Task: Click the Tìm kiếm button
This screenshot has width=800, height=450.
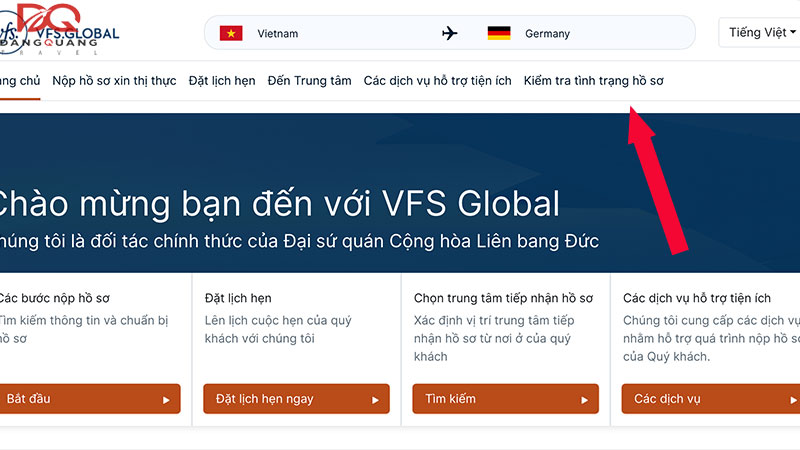Action: coord(506,399)
